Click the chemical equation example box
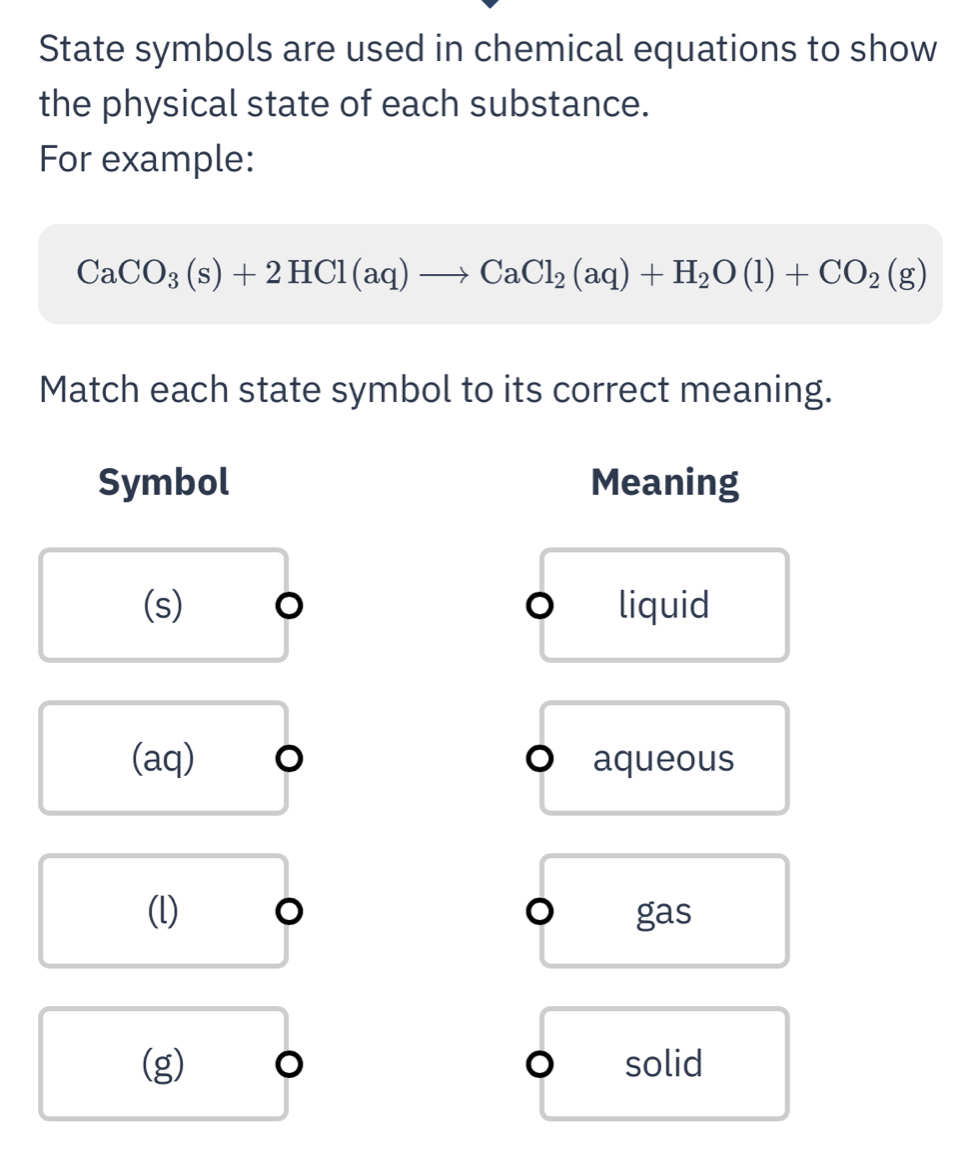Image resolution: width=980 pixels, height=1150 pixels. (x=490, y=276)
